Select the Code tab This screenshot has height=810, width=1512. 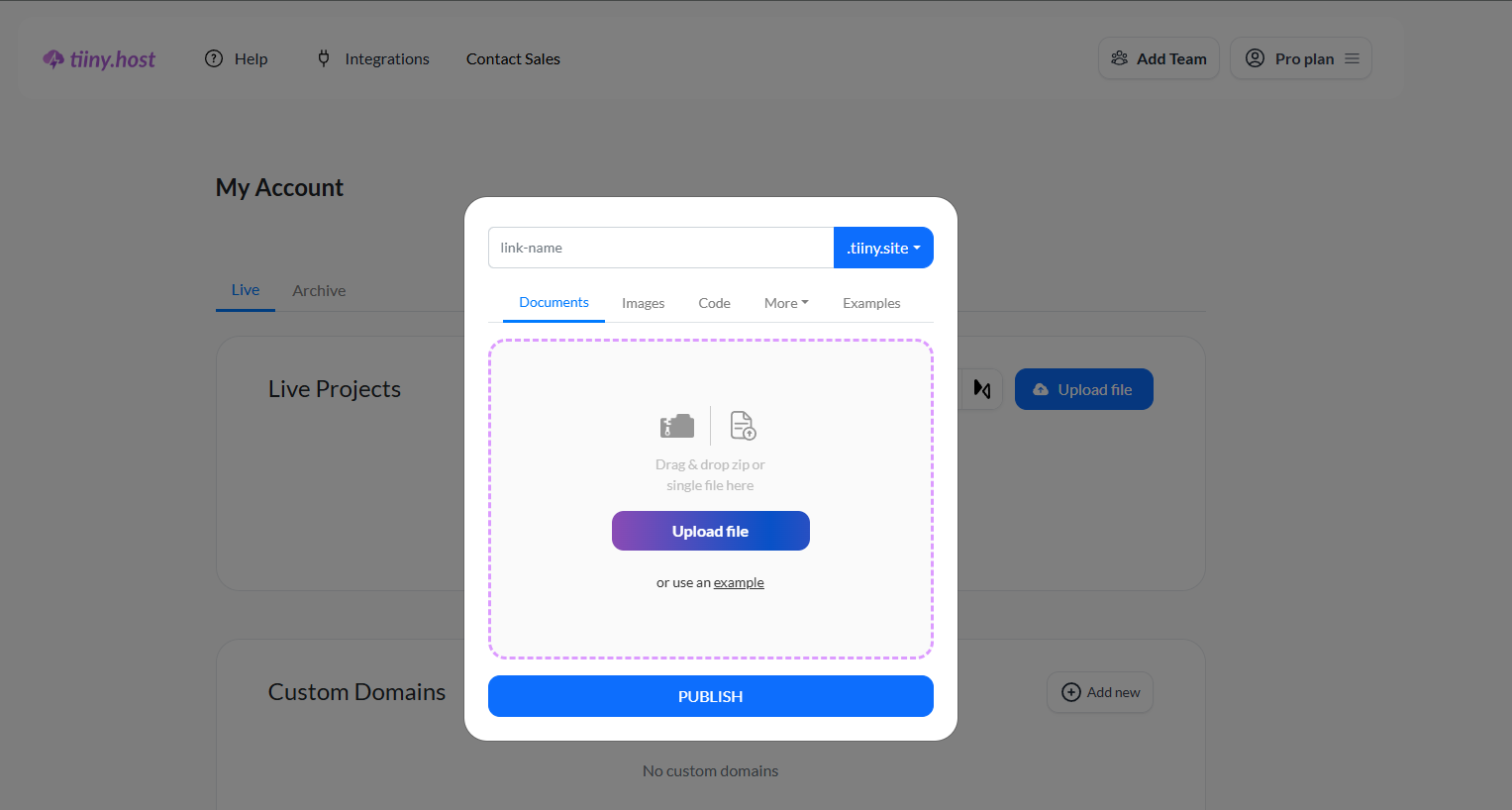(x=714, y=303)
